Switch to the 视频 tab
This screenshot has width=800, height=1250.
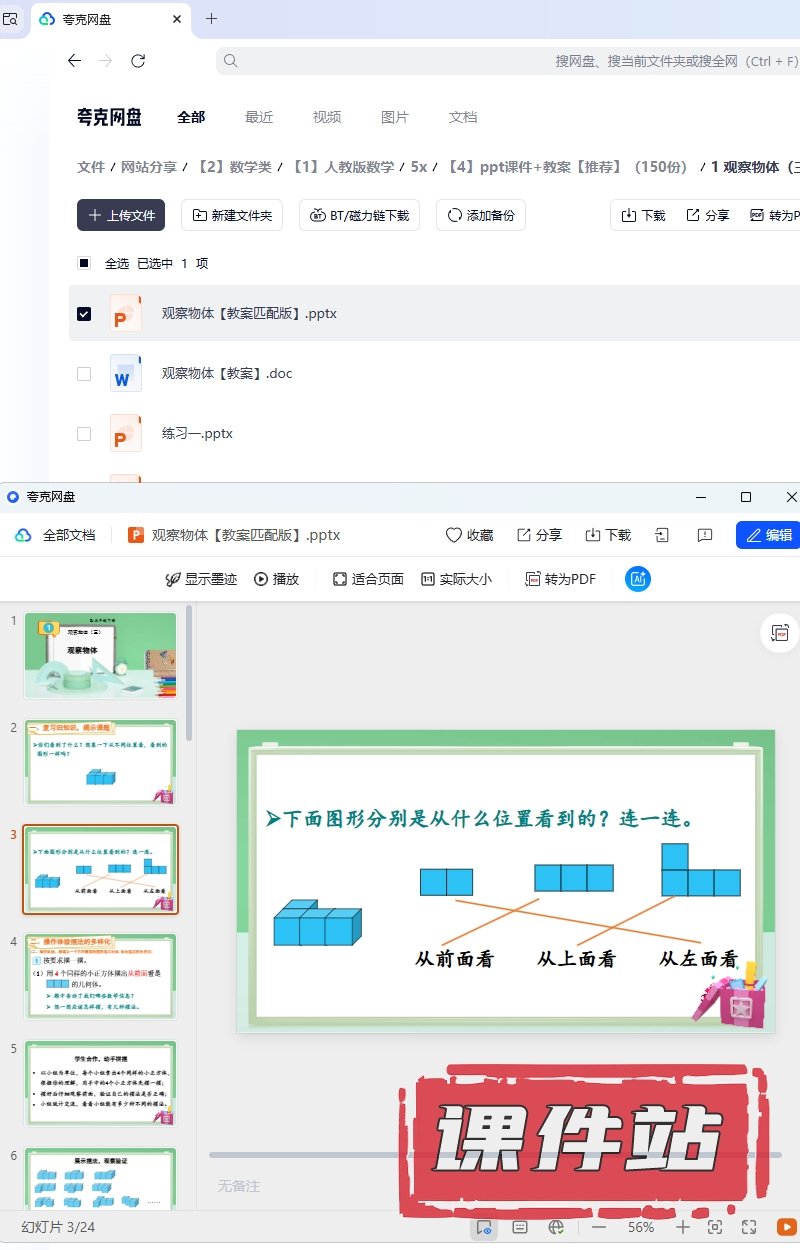[x=327, y=117]
